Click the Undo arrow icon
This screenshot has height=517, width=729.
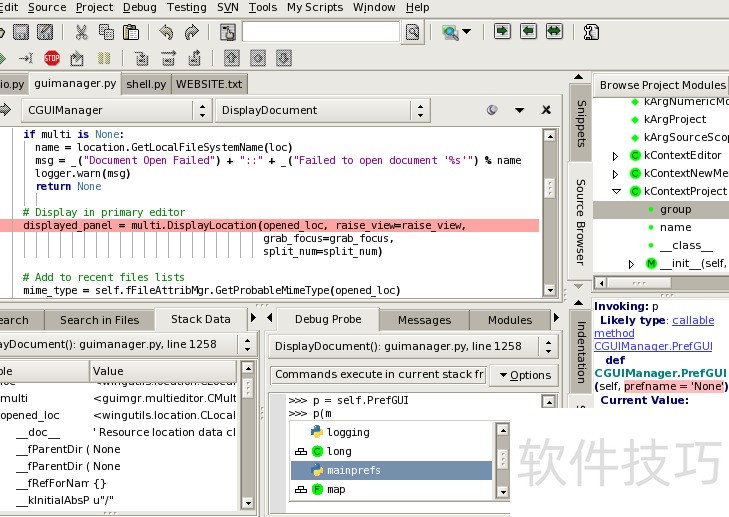tap(167, 32)
